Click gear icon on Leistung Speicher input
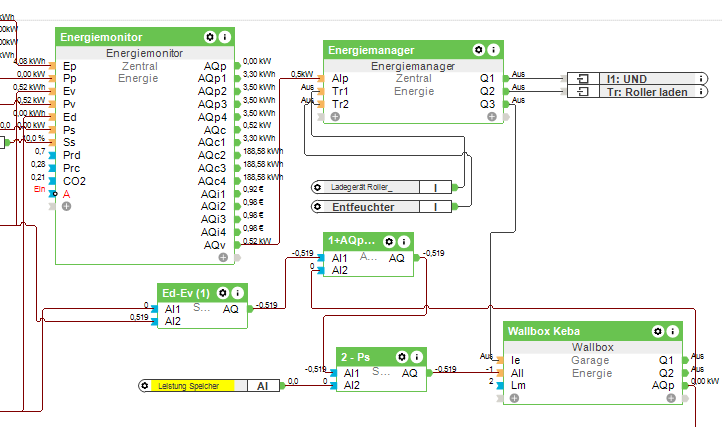The image size is (722, 427). 145,386
